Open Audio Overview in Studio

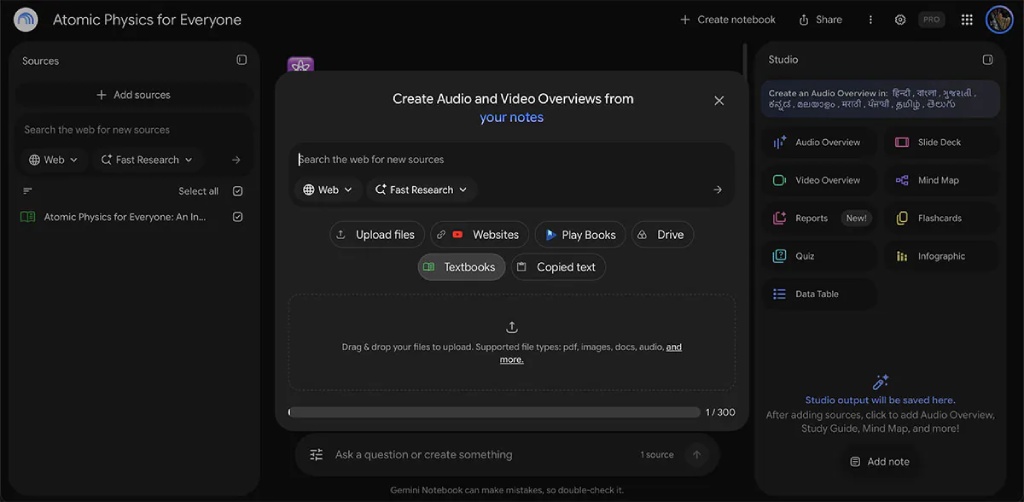coord(819,142)
